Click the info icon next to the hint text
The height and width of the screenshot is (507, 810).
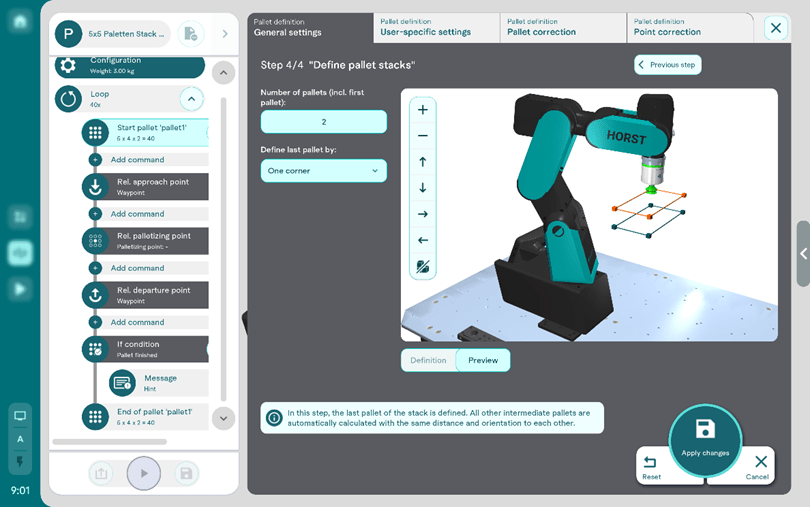click(x=274, y=418)
